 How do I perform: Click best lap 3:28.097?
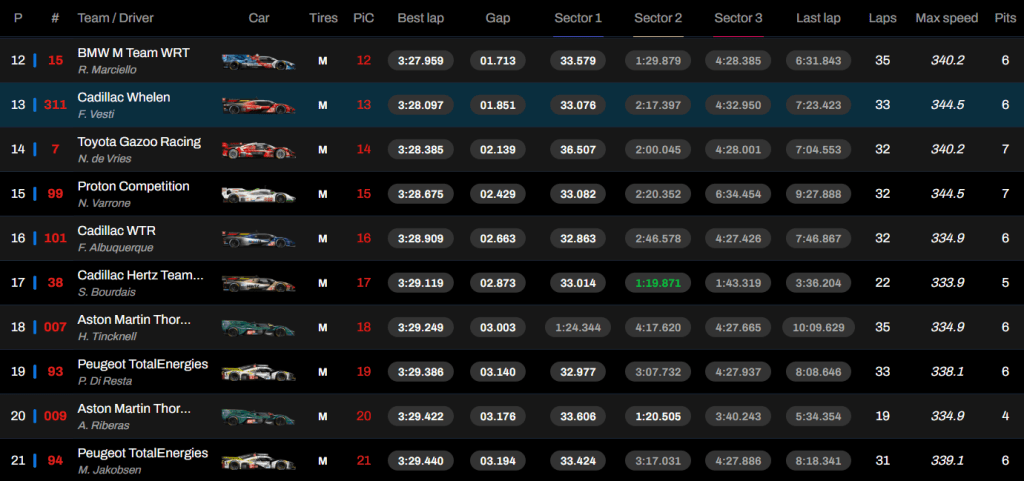coord(421,105)
